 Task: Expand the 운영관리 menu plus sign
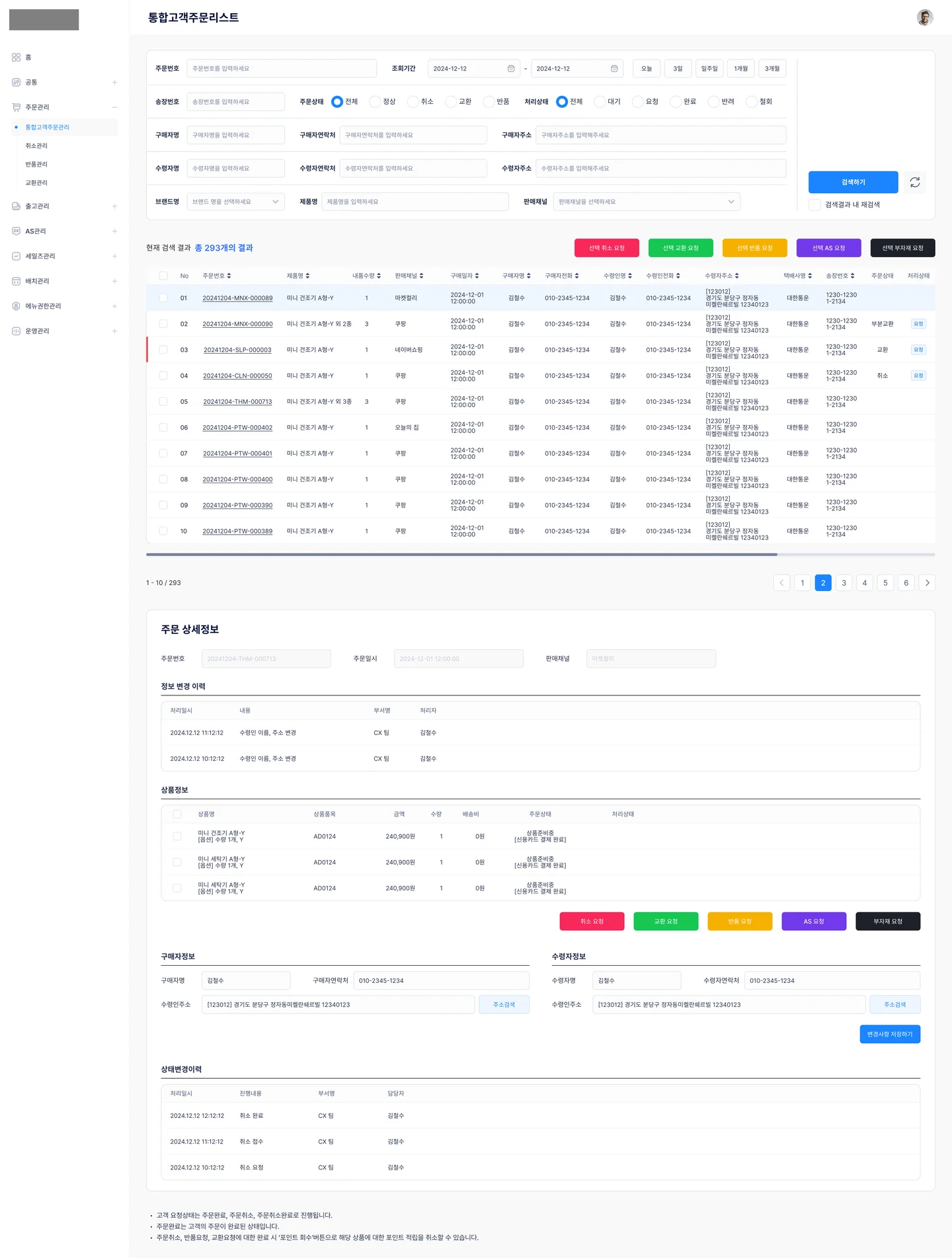click(114, 331)
